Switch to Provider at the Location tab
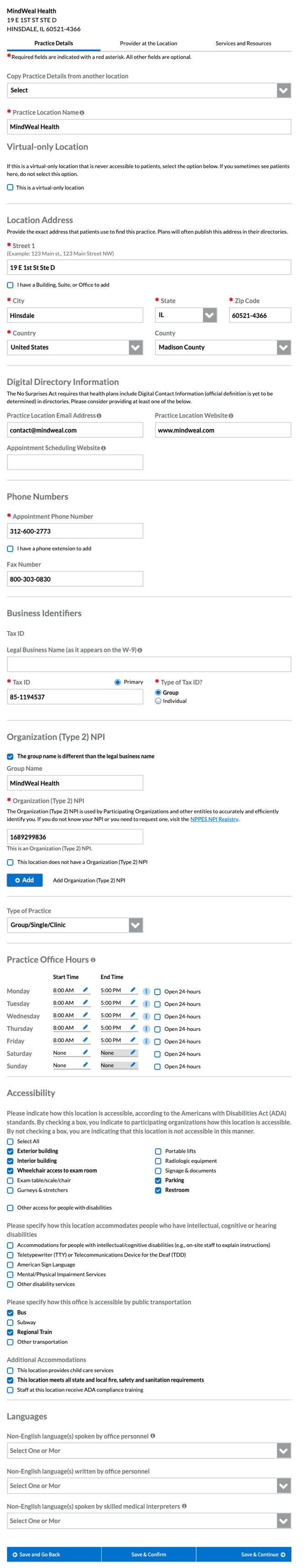Viewport: 307px width, 1568px height. tap(148, 44)
